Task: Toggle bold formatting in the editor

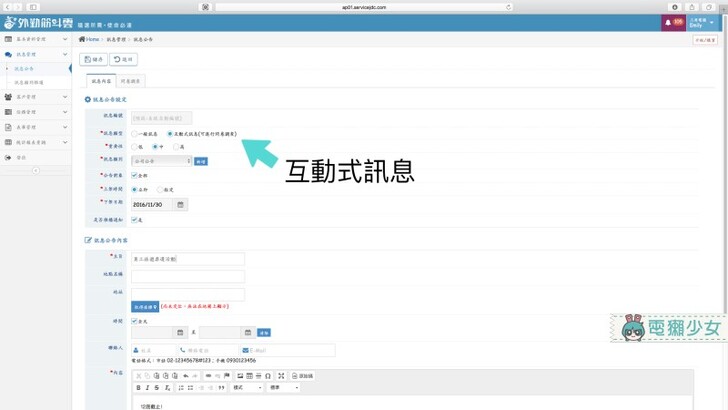Action: pos(139,387)
